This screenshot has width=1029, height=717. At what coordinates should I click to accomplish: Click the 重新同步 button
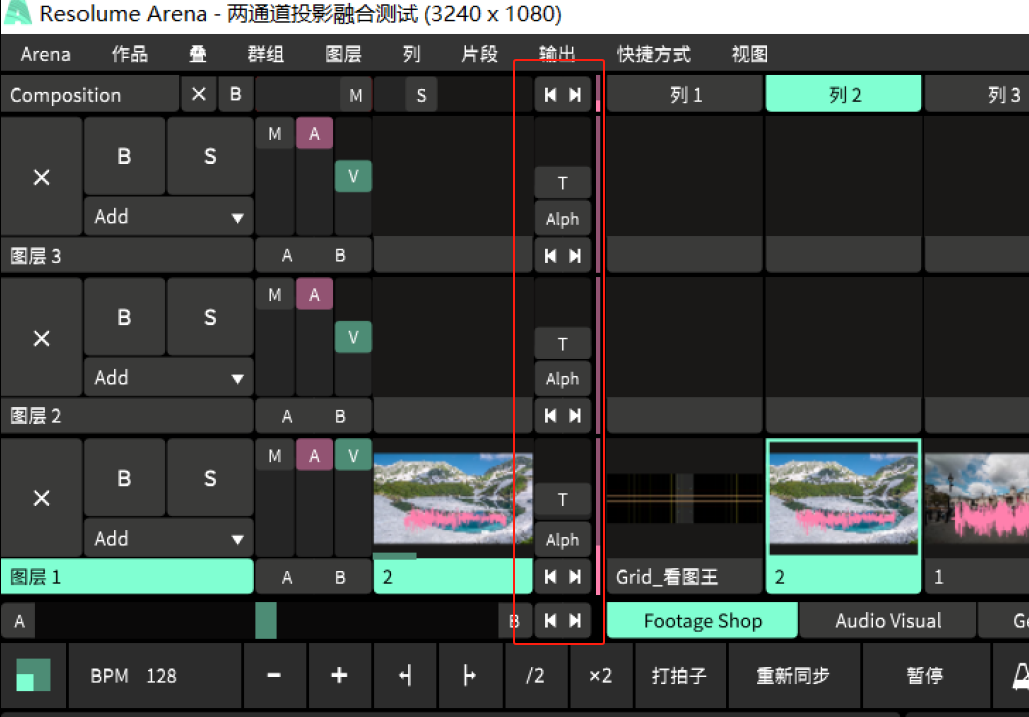point(793,676)
